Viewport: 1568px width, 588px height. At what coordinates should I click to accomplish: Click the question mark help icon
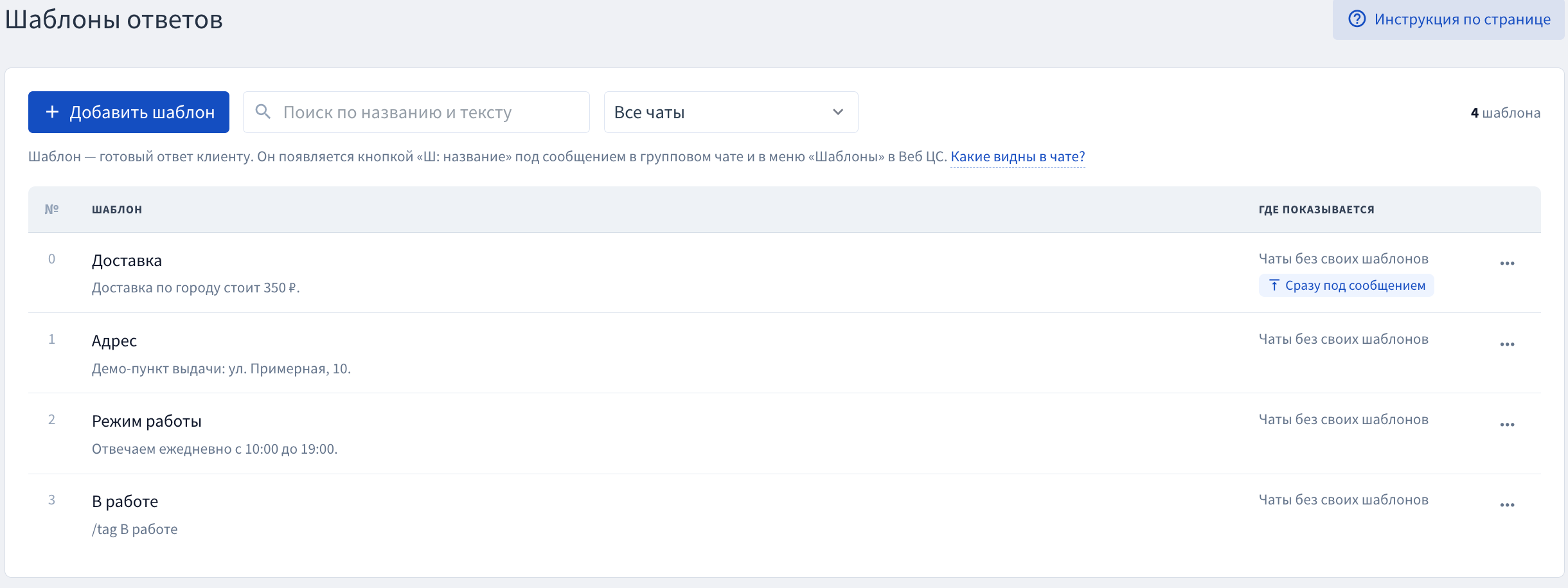click(1357, 19)
